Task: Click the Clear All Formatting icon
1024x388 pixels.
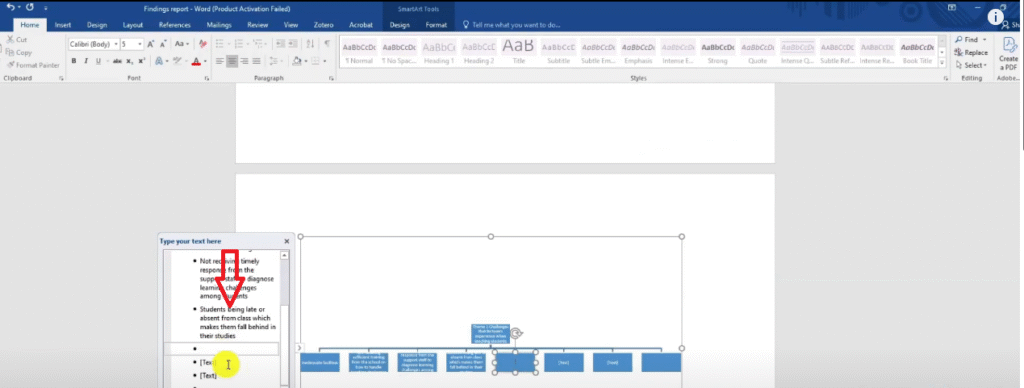Action: coord(202,44)
